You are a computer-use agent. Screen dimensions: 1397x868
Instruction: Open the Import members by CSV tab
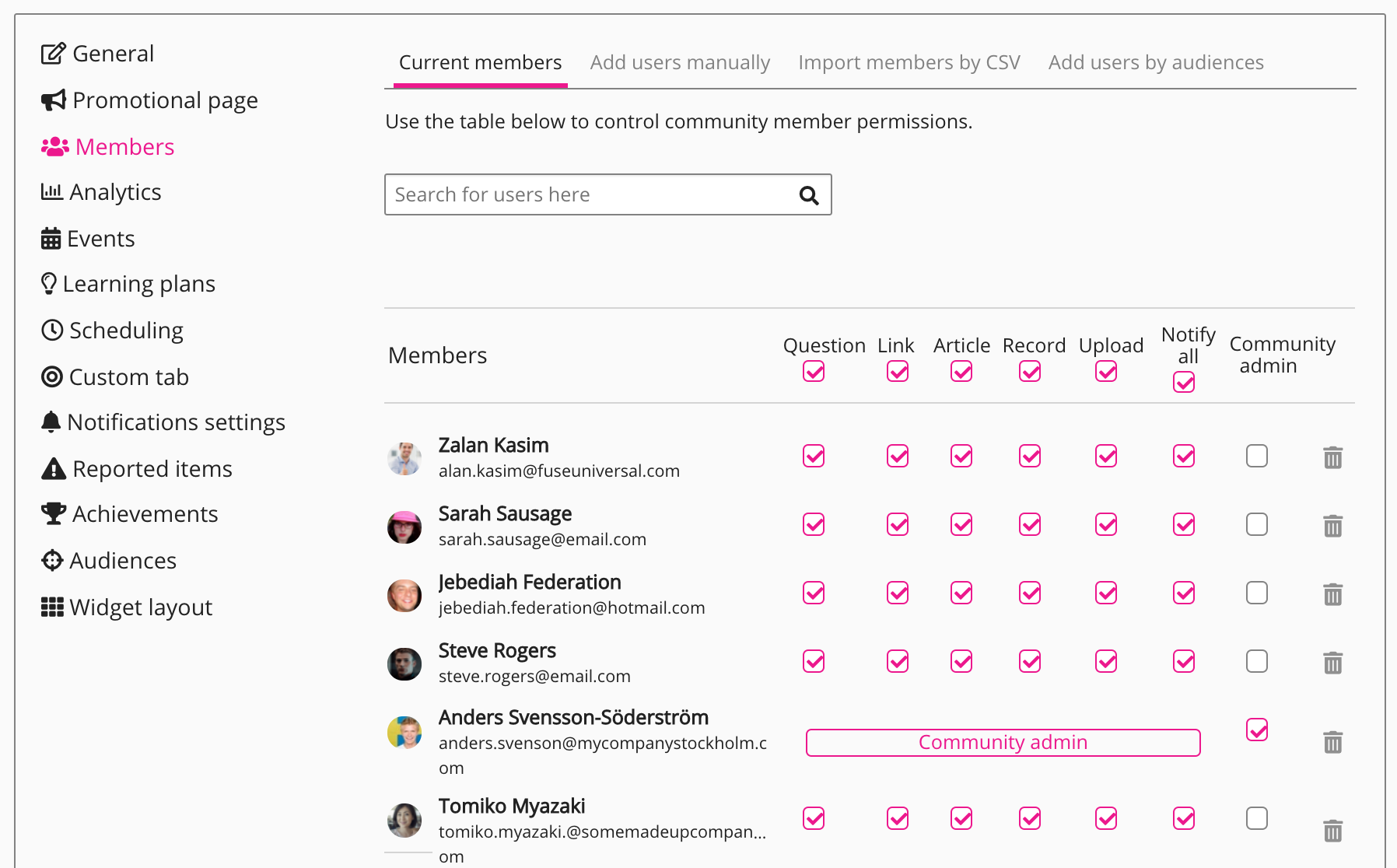click(x=909, y=62)
